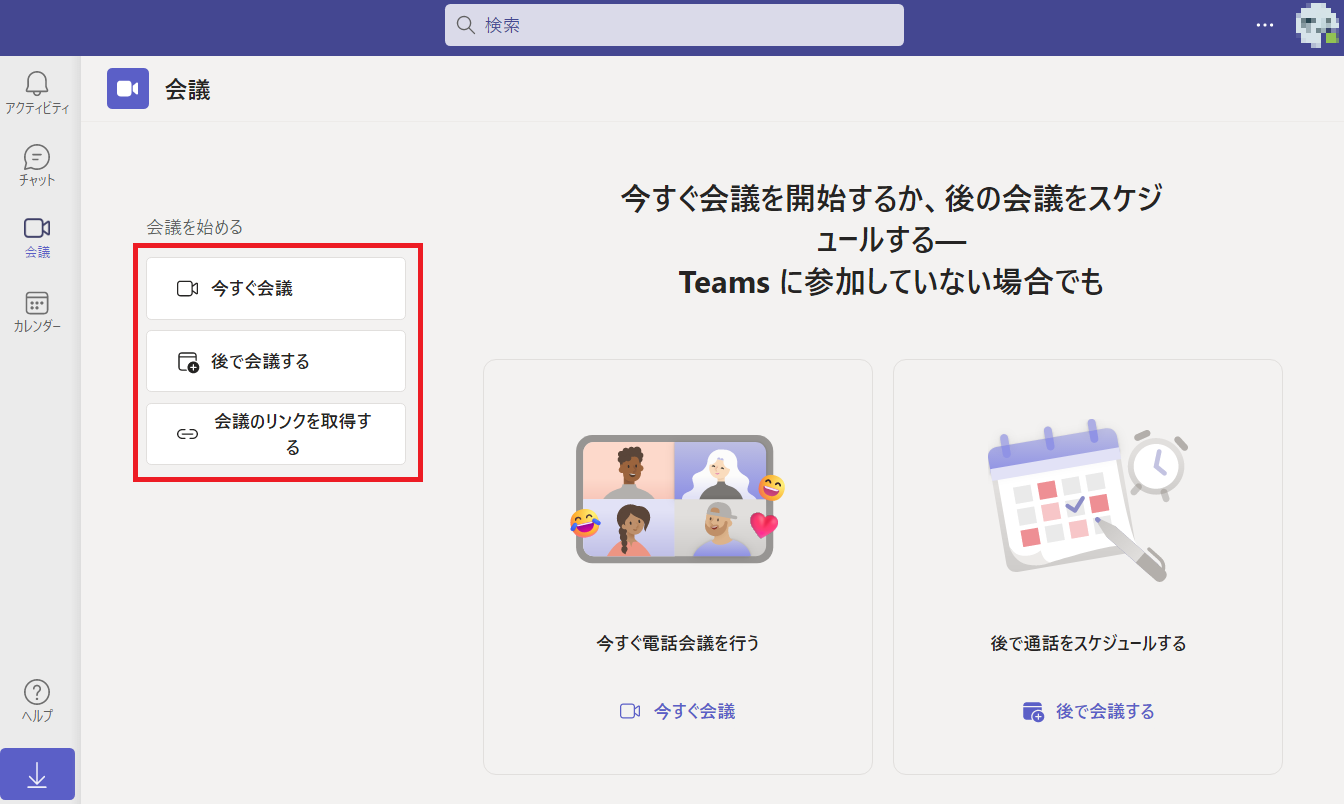This screenshot has width=1344, height=804.
Task: Open the Activity bell icon
Action: point(37,84)
